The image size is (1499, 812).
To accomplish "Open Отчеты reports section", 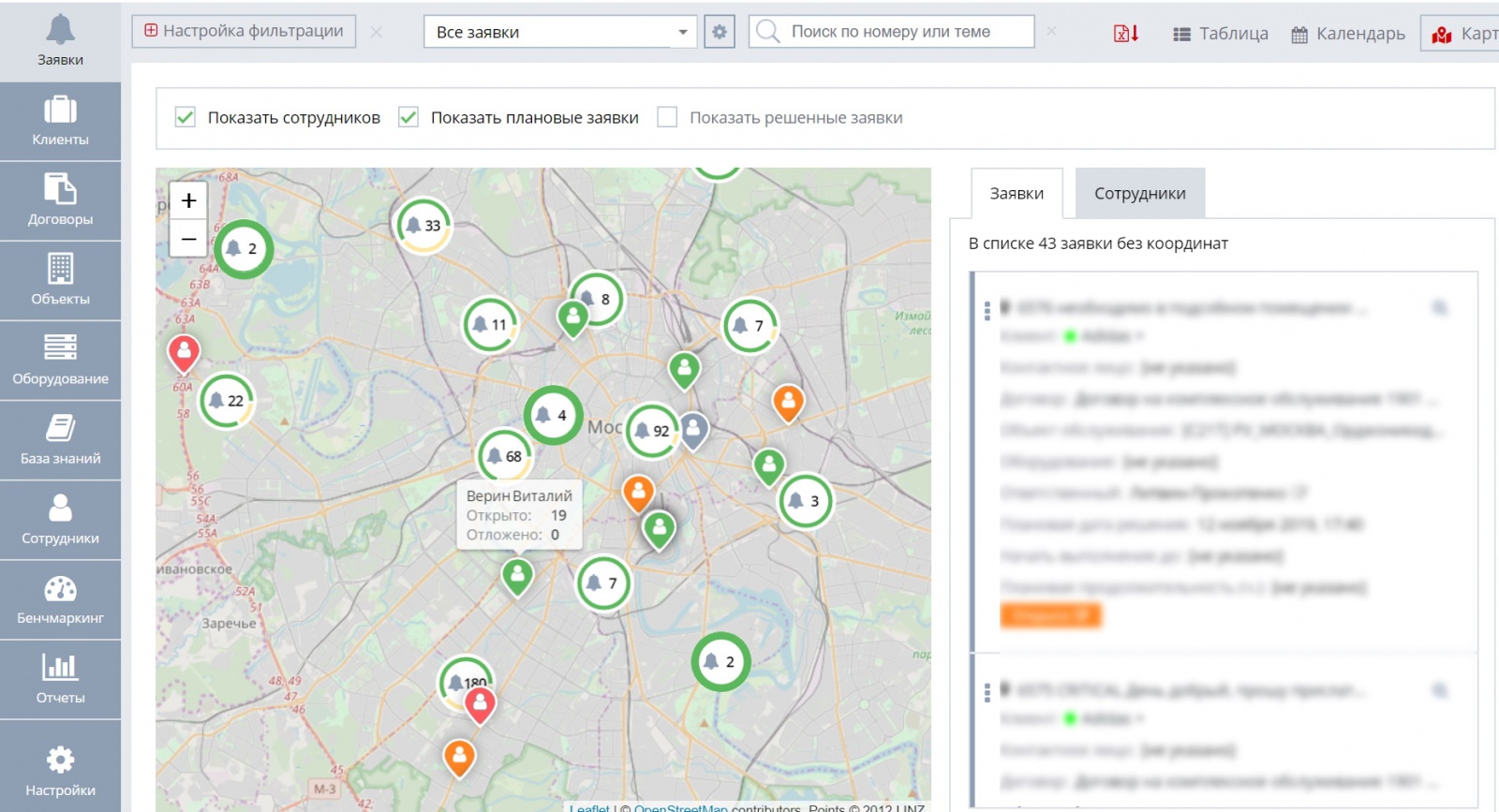I will (60, 679).
